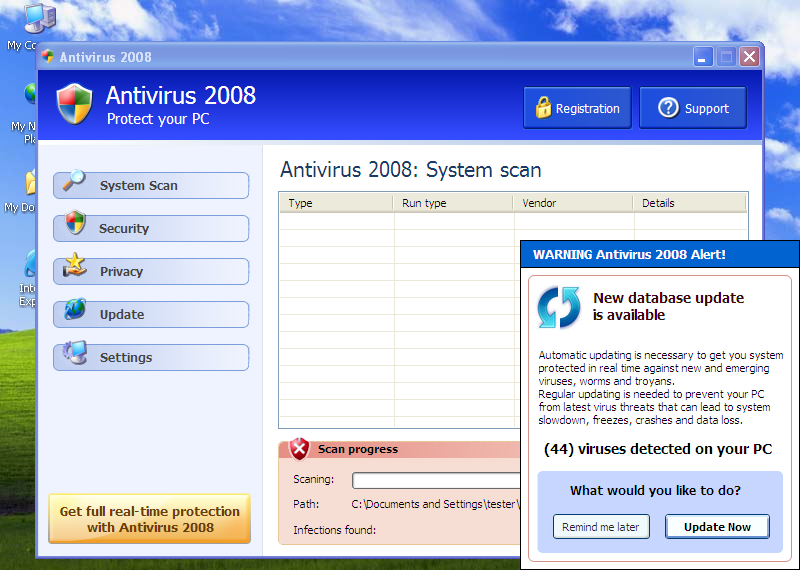
Task: Minimize the Antivirus 2008 window
Action: (x=703, y=57)
